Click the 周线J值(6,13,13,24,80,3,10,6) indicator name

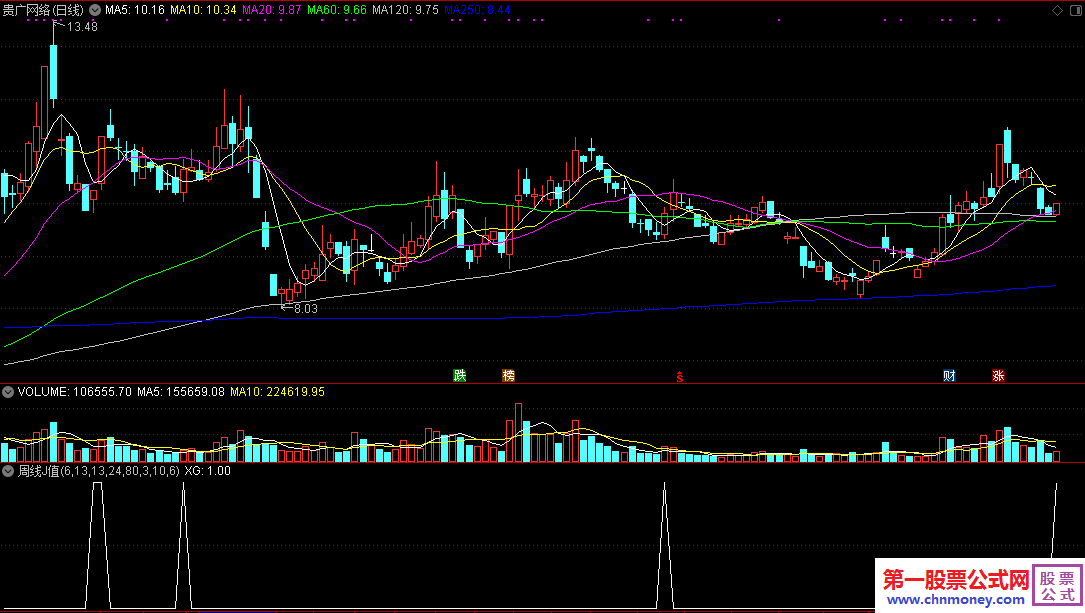pyautogui.click(x=98, y=471)
